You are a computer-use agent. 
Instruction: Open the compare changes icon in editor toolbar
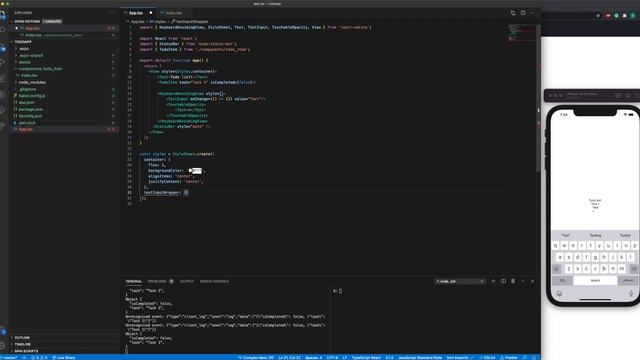pyautogui.click(x=513, y=13)
